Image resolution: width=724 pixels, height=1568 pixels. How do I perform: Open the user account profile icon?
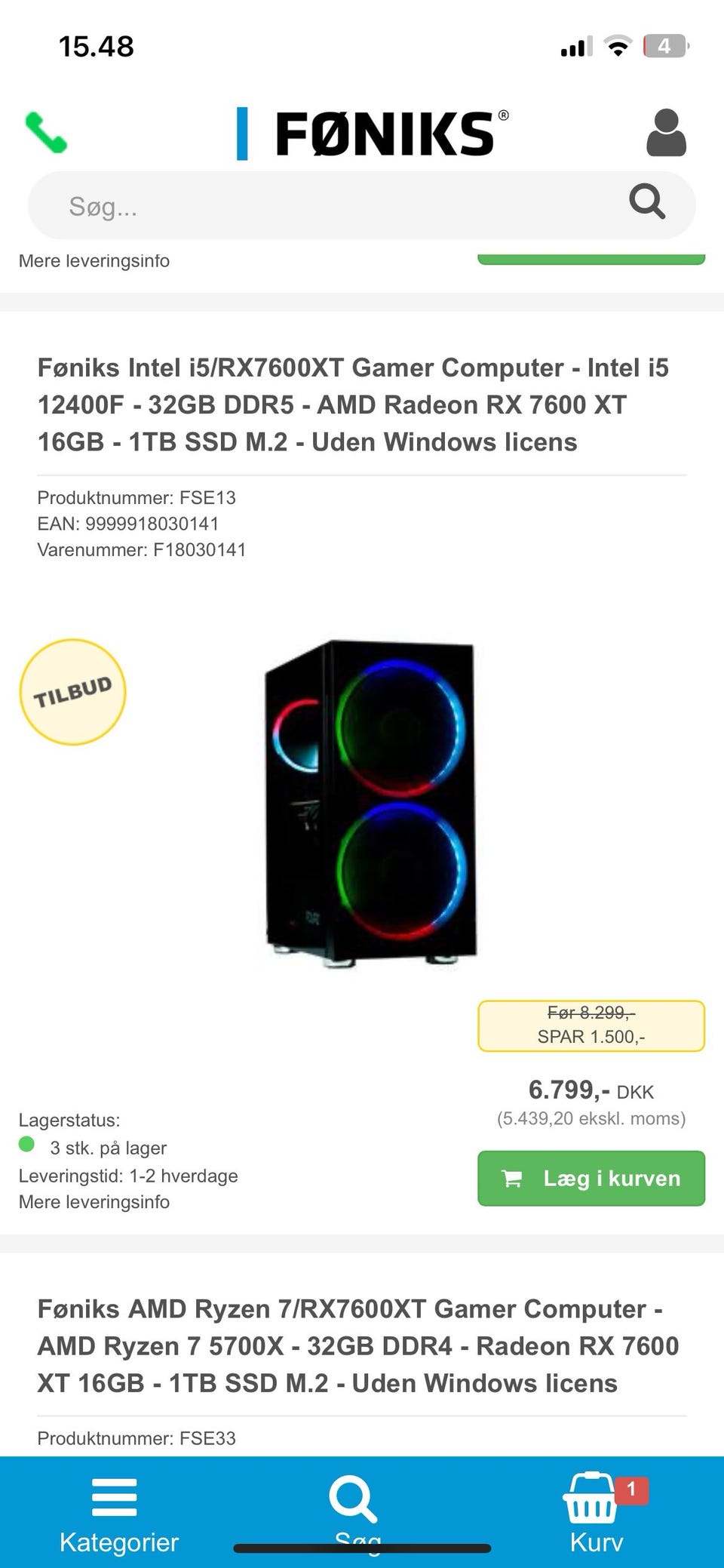pyautogui.click(x=666, y=133)
